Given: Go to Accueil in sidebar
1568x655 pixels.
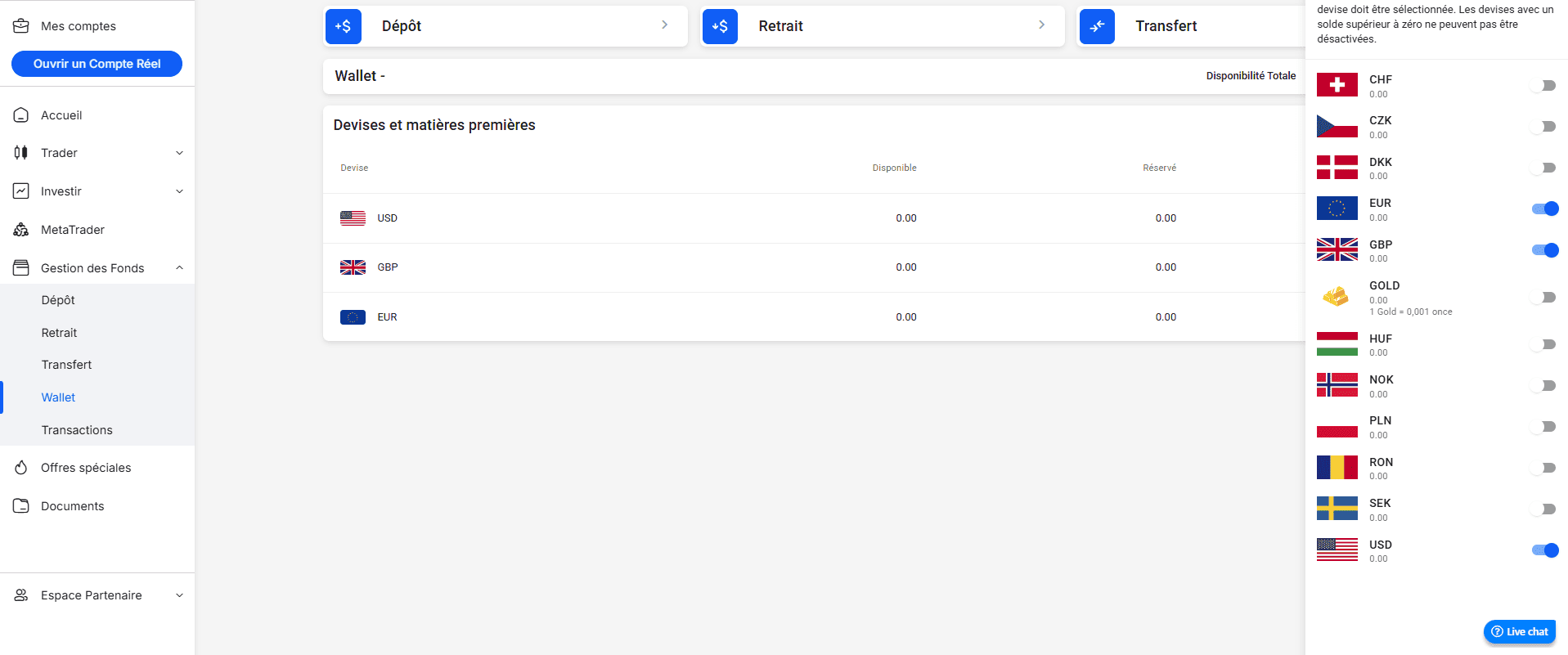Looking at the screenshot, I should point(61,115).
